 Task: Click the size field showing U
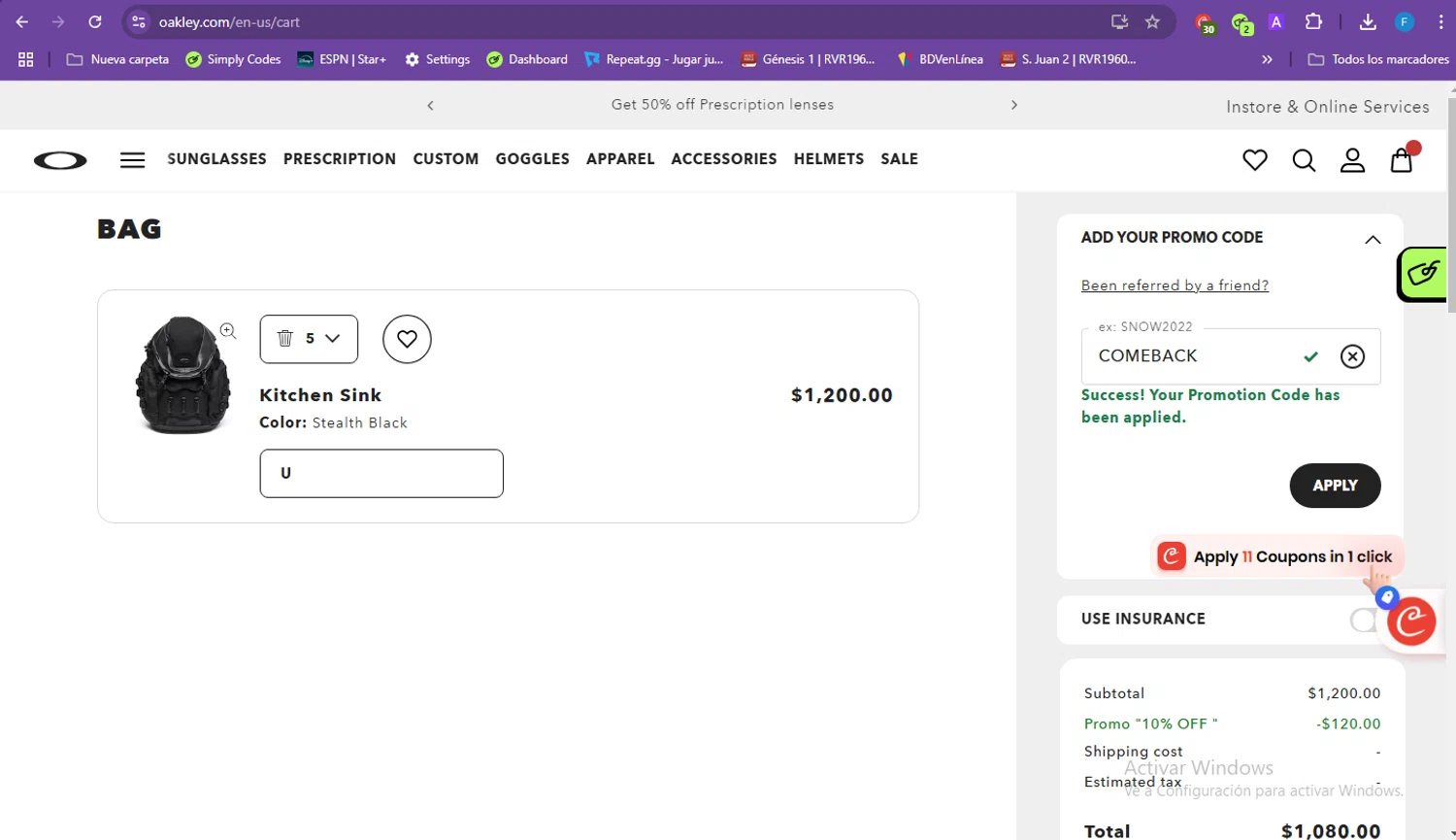pyautogui.click(x=381, y=474)
